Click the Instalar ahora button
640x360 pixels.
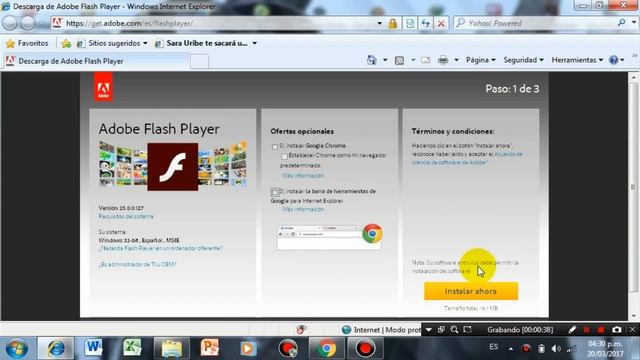tap(471, 291)
